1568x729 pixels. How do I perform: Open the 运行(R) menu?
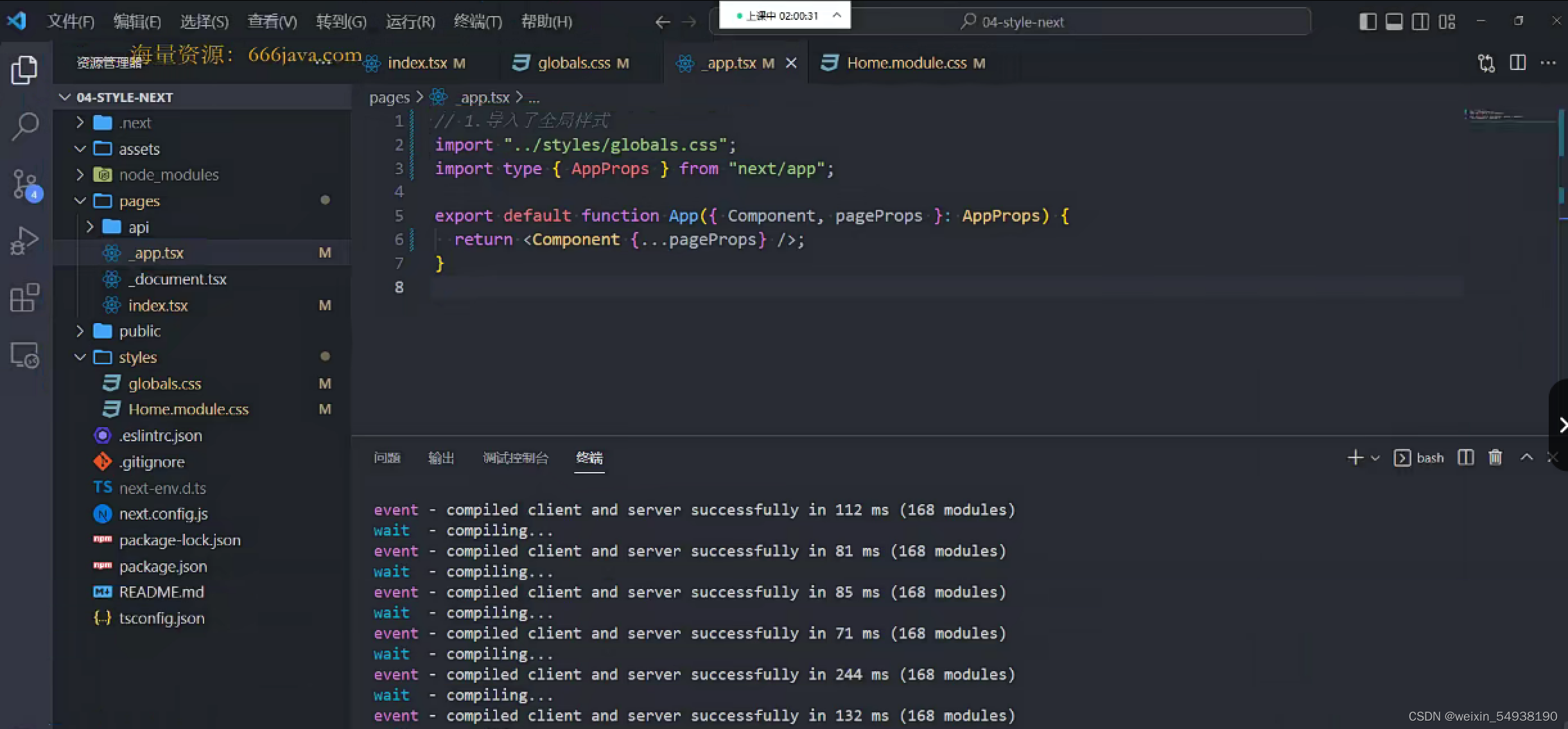coord(410,22)
